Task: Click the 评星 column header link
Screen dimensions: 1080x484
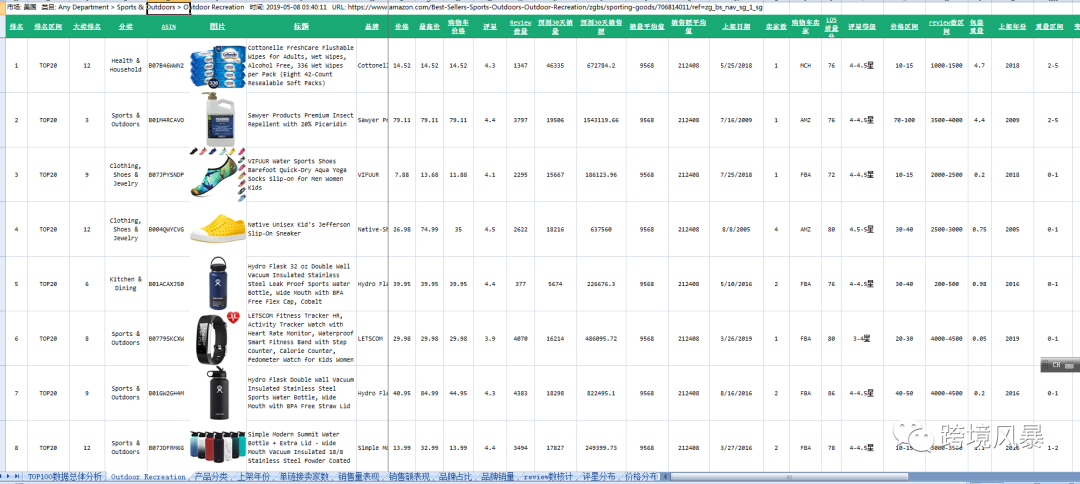Action: [490, 26]
